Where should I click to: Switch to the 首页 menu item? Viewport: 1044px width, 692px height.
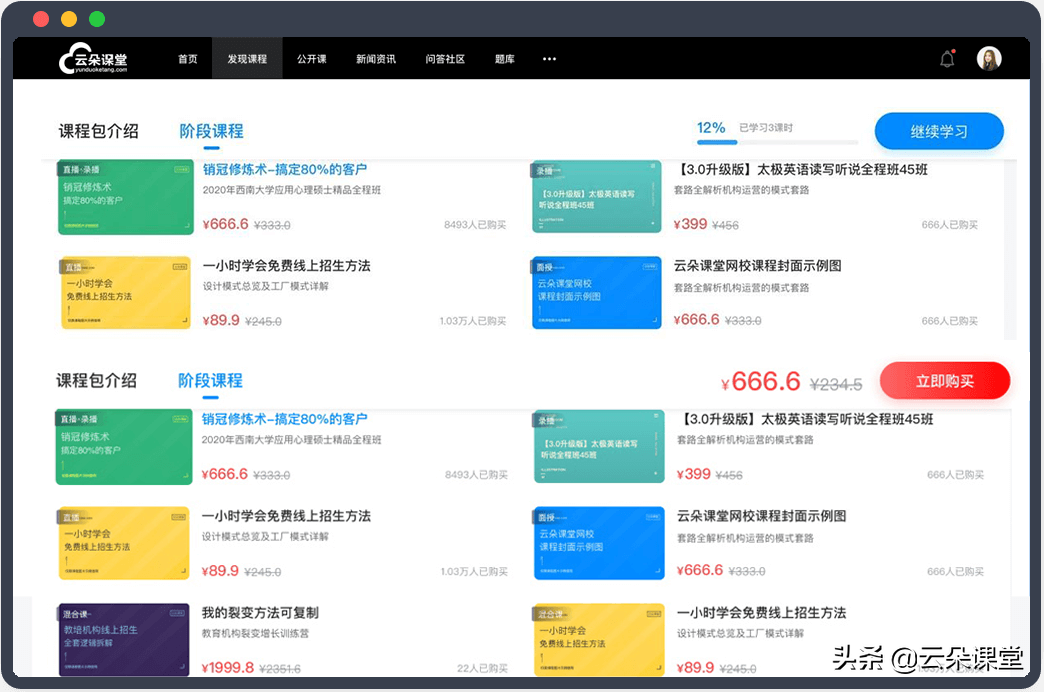(187, 58)
